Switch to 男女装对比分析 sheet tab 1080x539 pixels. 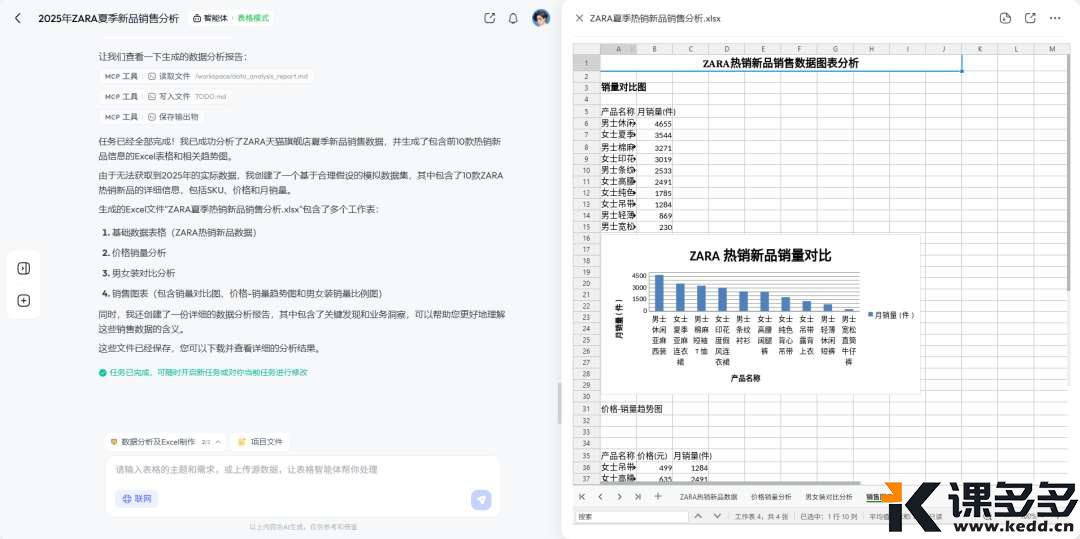click(829, 496)
